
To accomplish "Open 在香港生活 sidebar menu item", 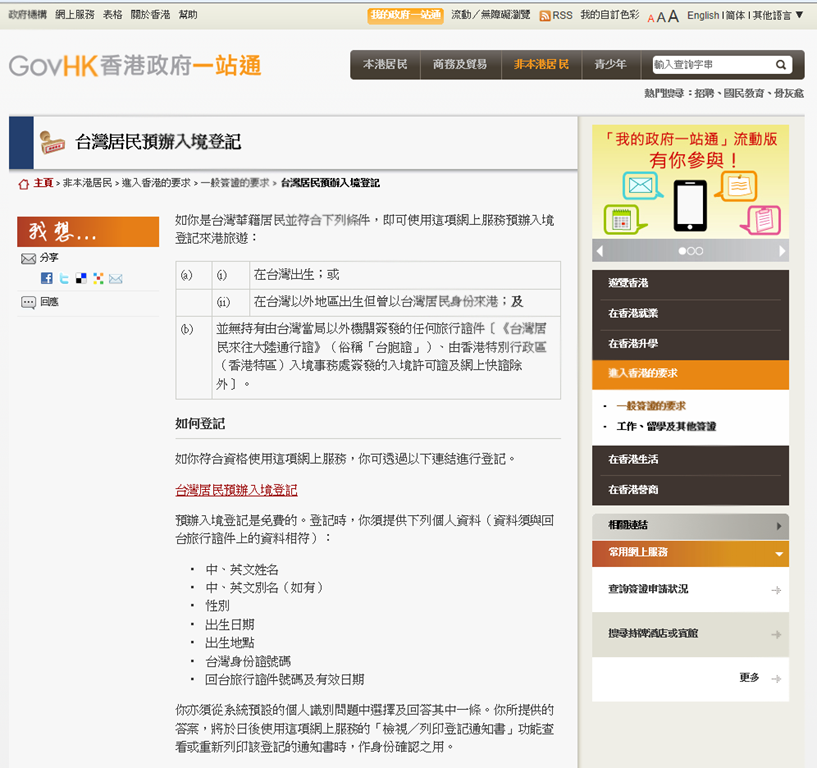I will tap(690, 460).
